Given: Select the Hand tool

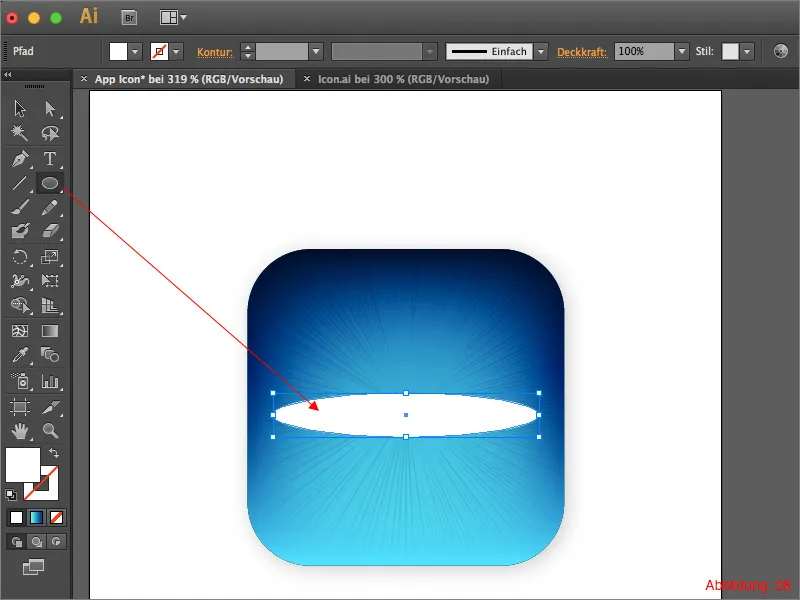Looking at the screenshot, I should [20, 431].
